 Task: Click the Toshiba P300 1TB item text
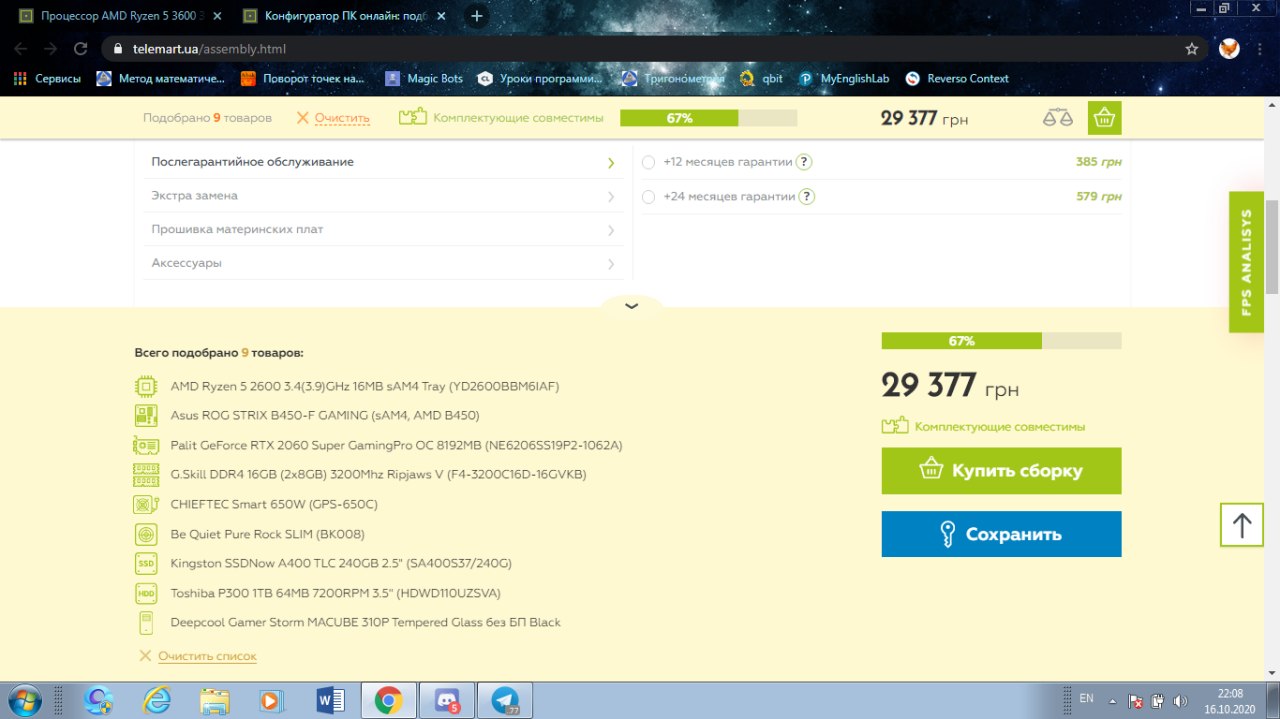(x=336, y=593)
